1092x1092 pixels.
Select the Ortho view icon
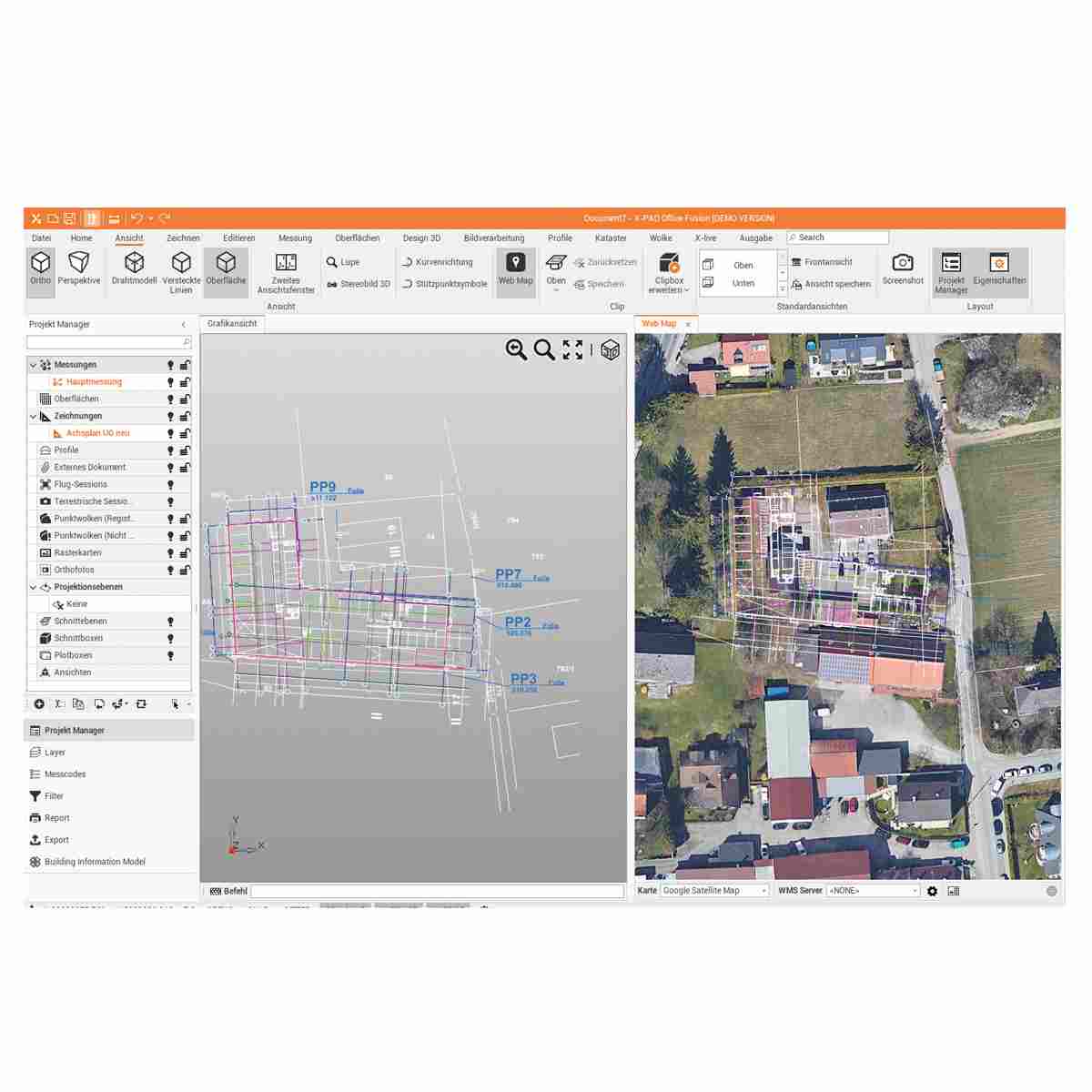tap(40, 263)
